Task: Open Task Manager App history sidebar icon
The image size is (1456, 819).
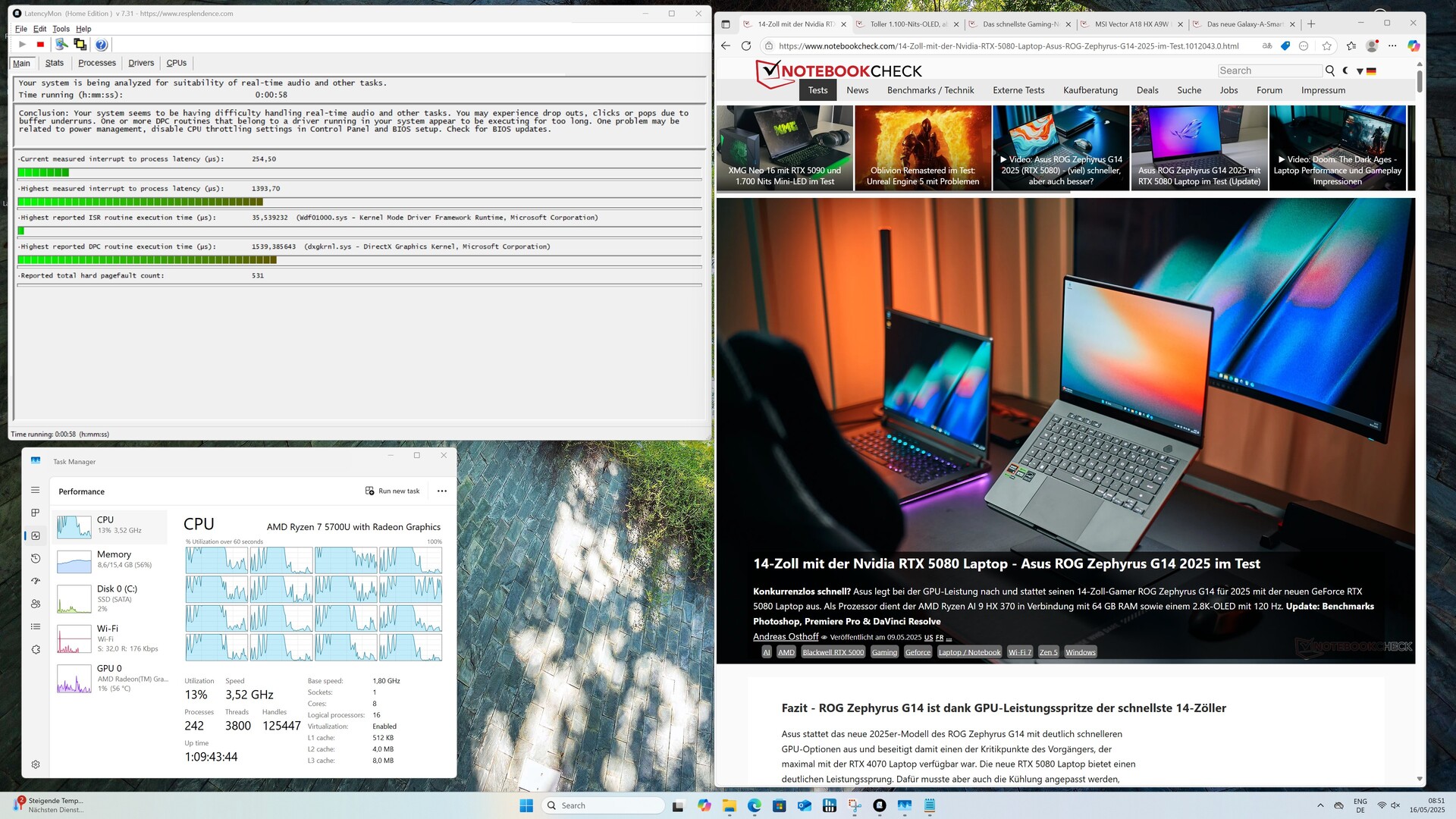Action: coord(36,558)
